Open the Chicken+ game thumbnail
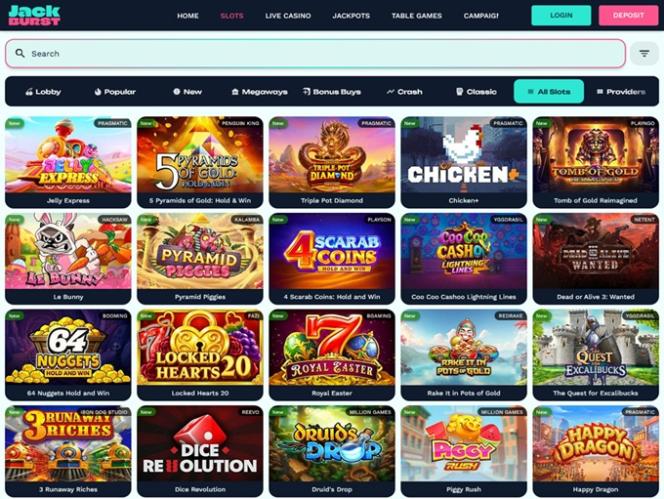 click(464, 162)
